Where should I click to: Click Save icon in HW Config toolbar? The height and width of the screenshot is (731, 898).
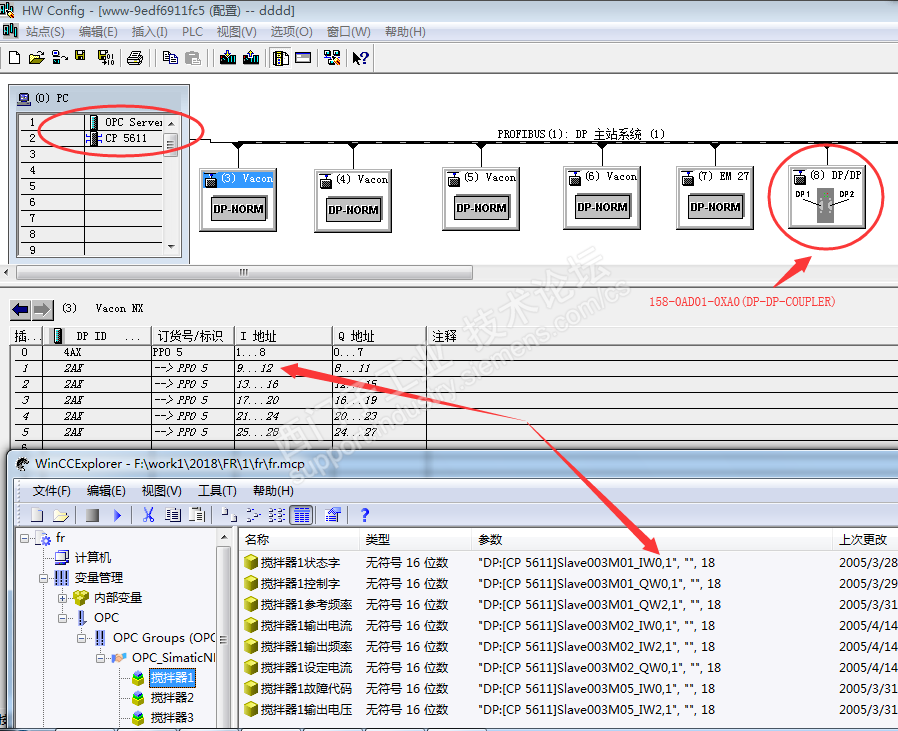(x=80, y=57)
